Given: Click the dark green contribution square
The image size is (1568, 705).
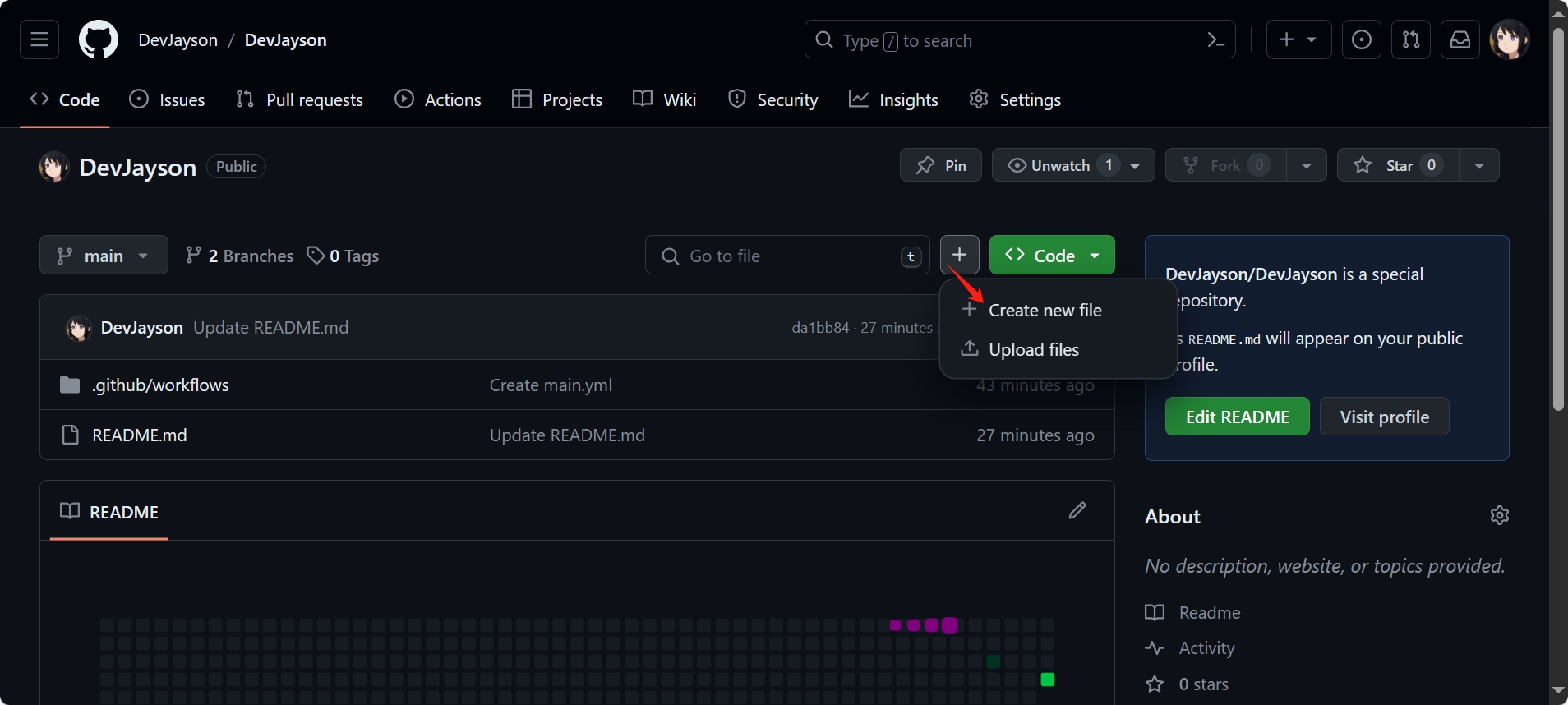Looking at the screenshot, I should tap(993, 661).
